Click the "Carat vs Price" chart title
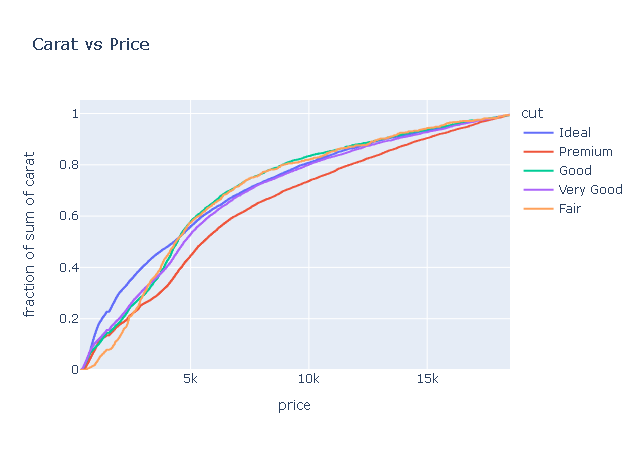The width and height of the screenshot is (638, 450). (x=91, y=44)
